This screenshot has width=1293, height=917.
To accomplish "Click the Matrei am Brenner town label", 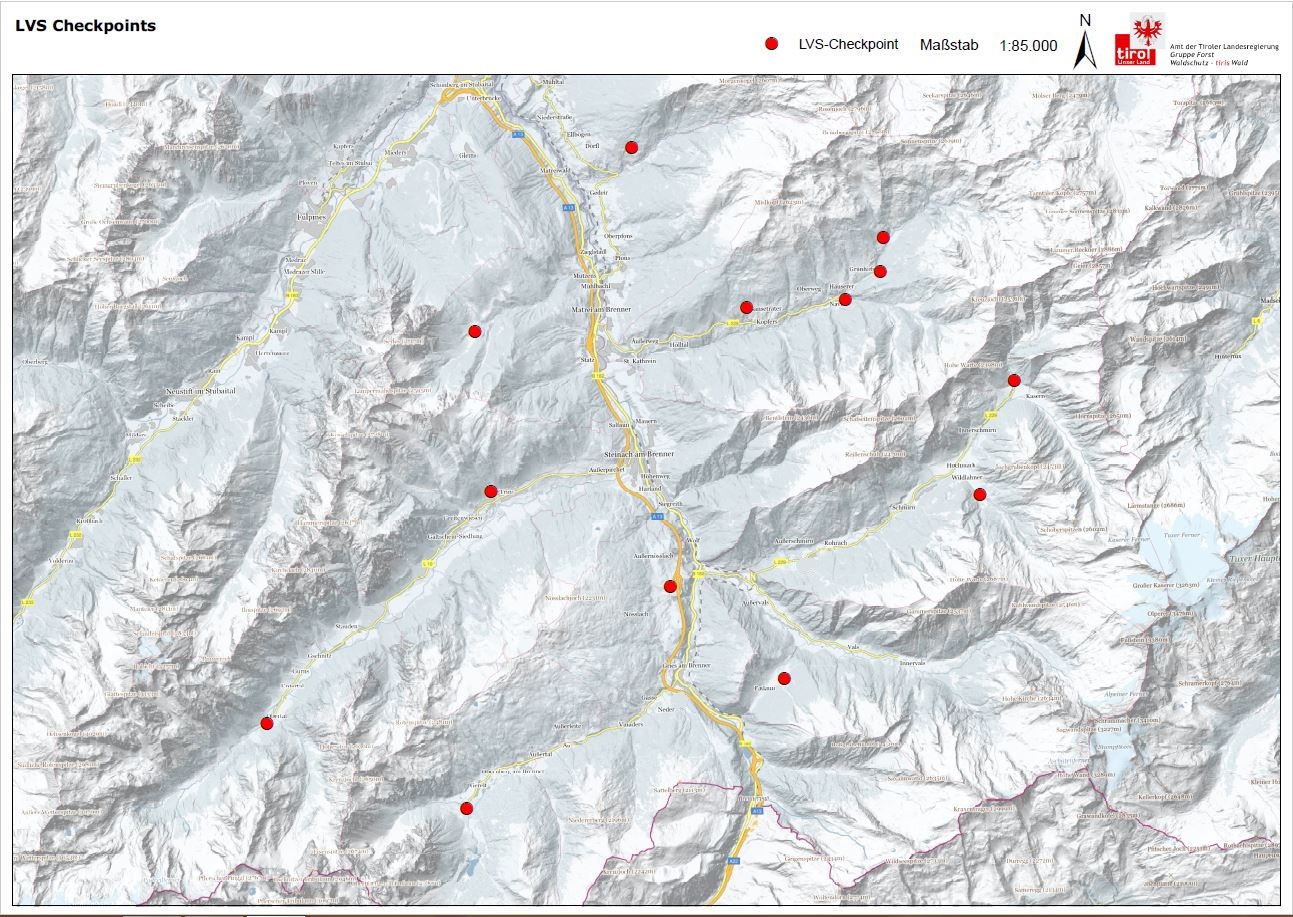I will [x=601, y=310].
